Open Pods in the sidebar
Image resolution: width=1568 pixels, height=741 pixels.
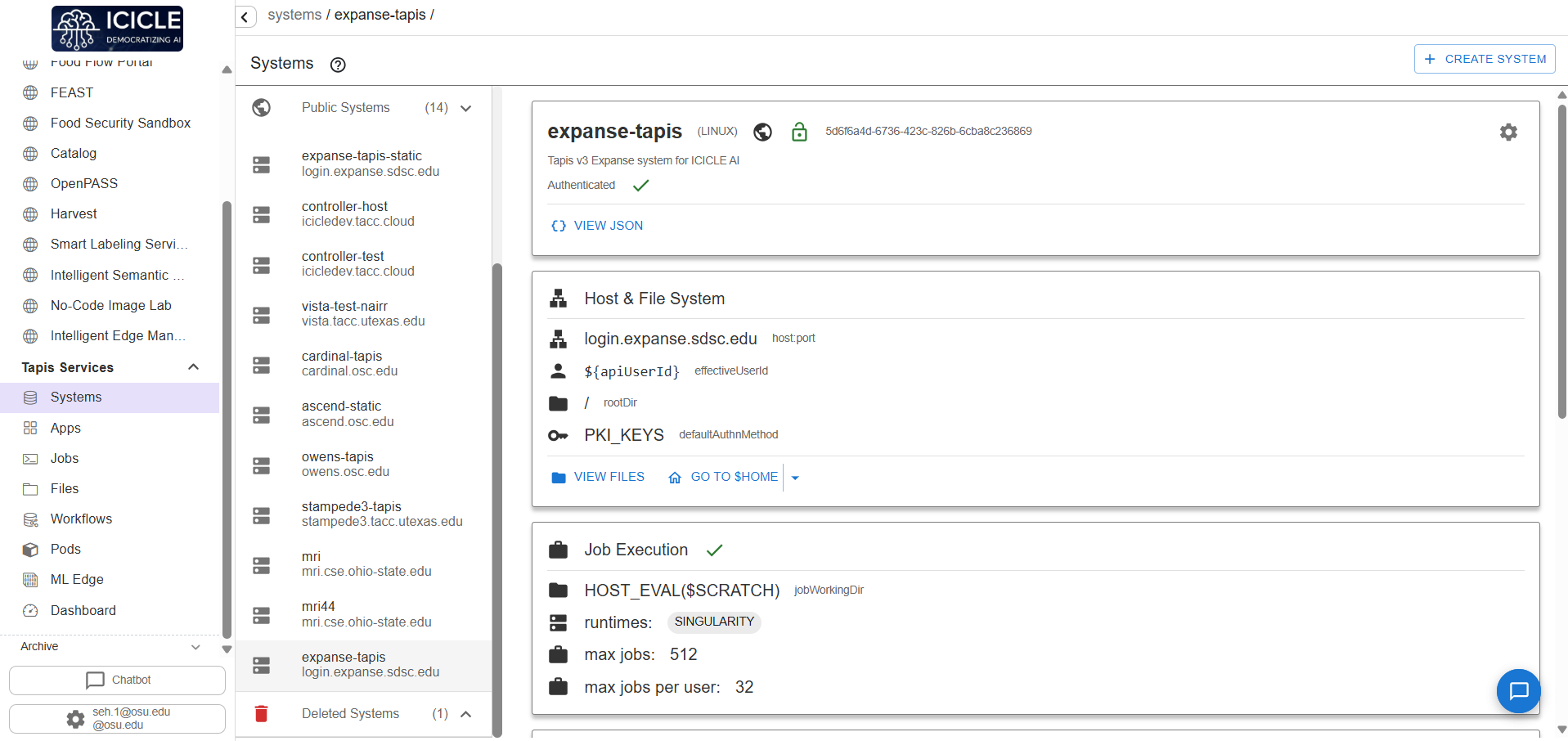tap(110, 550)
